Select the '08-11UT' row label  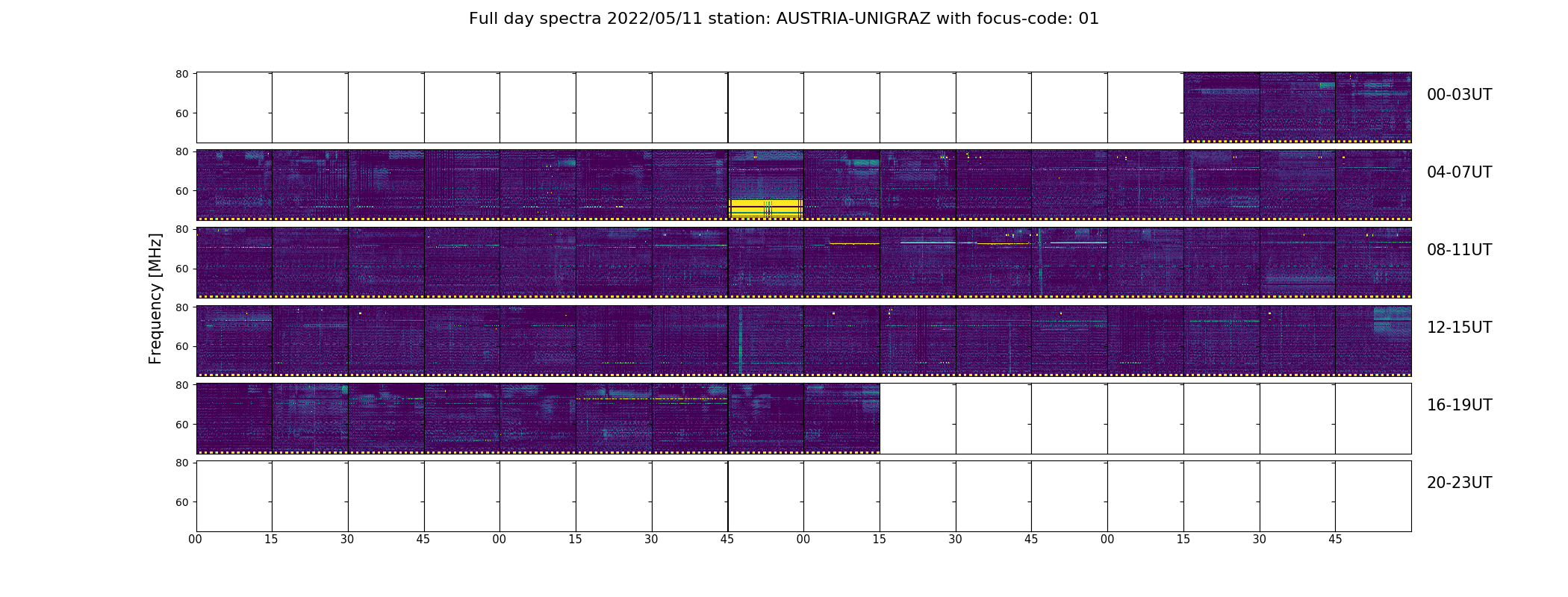click(x=1459, y=250)
